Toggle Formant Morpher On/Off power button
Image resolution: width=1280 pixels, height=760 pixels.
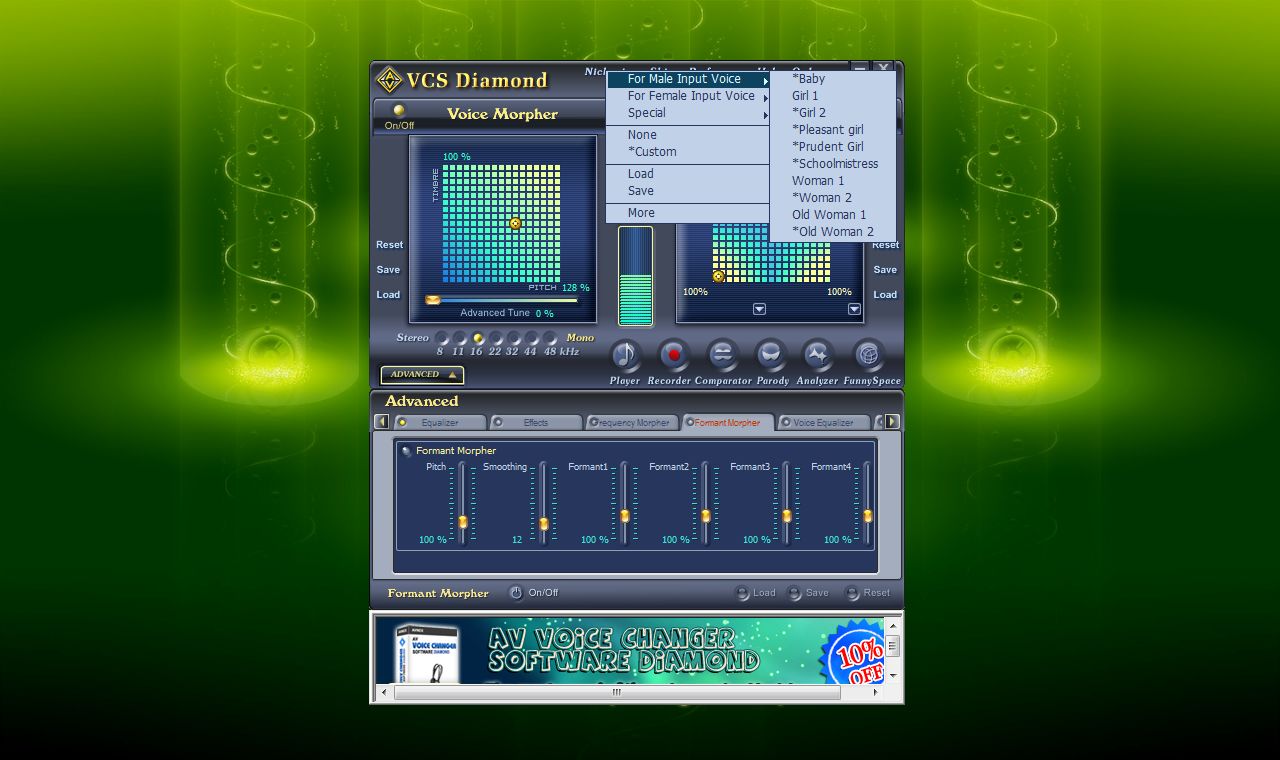(516, 593)
